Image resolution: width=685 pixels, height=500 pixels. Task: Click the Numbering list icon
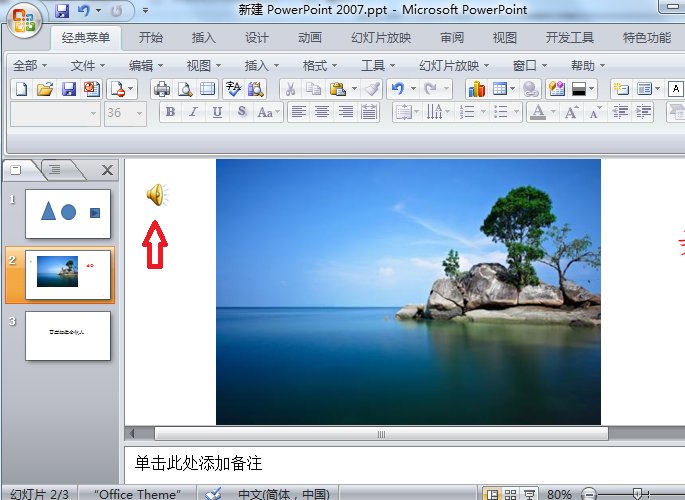(467, 112)
